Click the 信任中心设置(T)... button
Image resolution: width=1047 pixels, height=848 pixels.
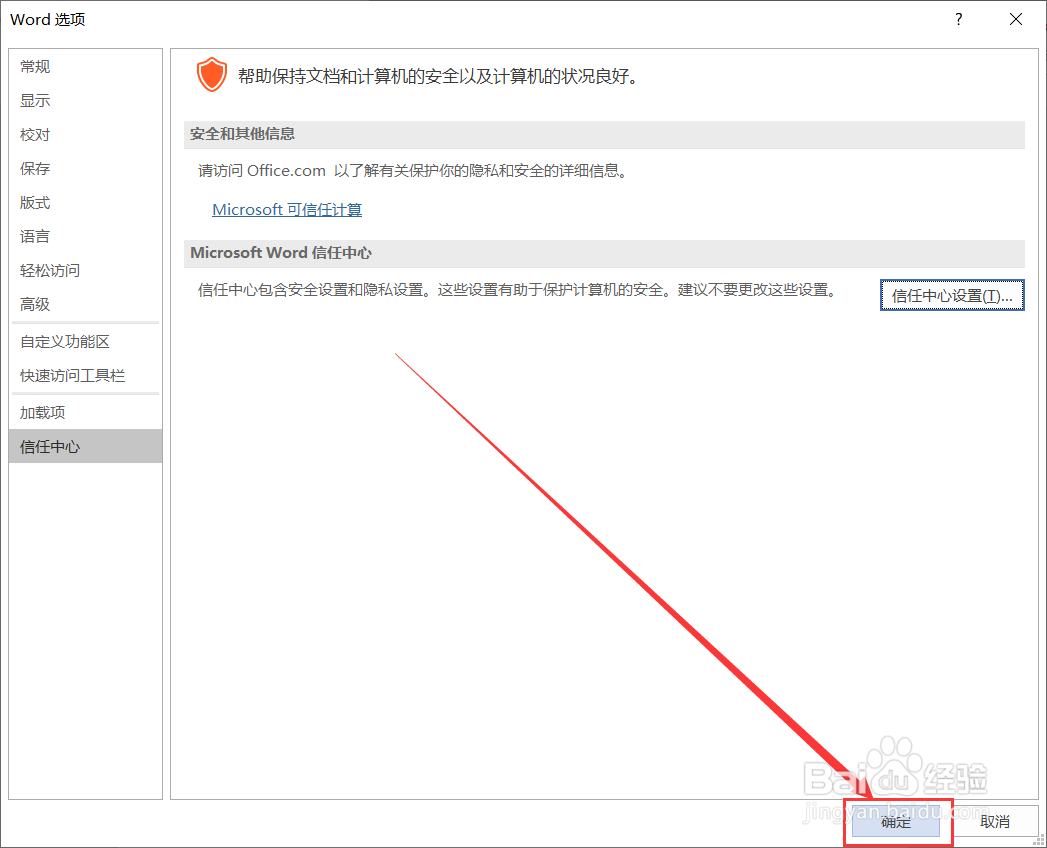952,295
